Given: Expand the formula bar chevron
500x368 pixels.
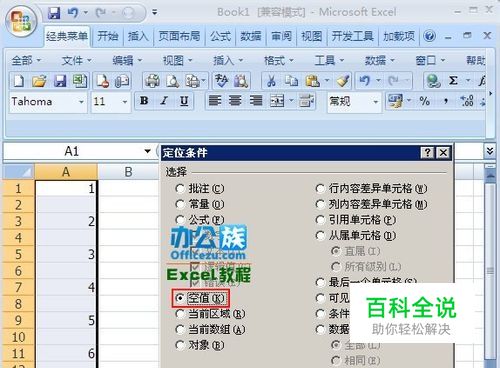Looking at the screenshot, I should [x=490, y=151].
